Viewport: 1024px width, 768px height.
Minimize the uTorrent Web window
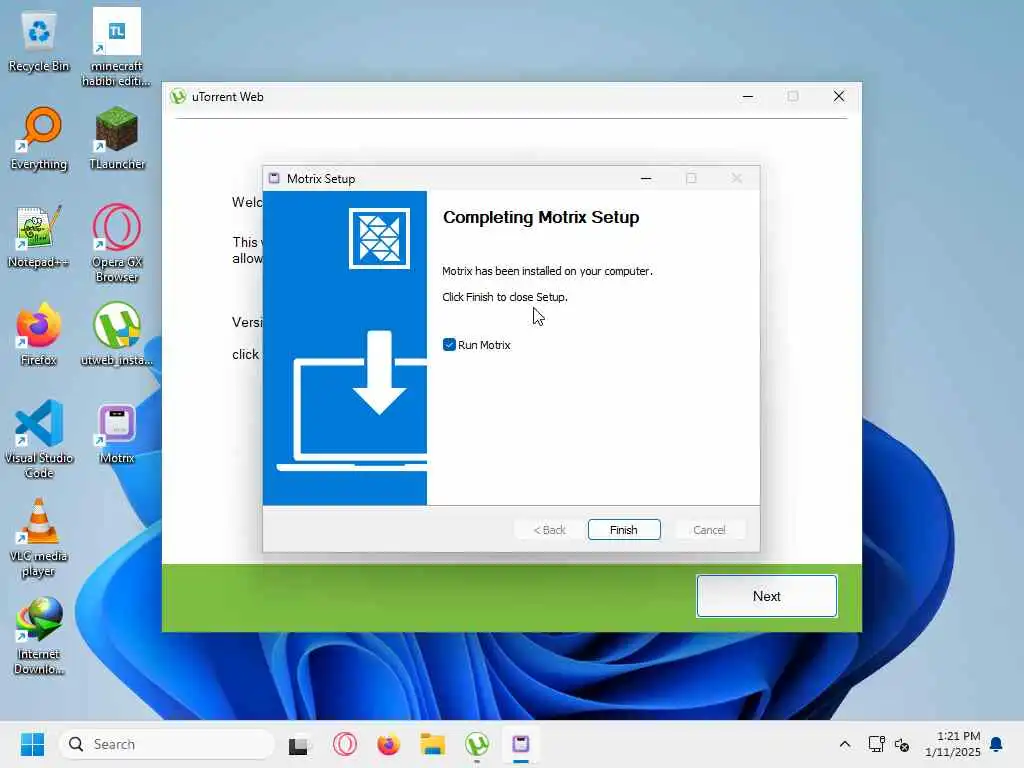point(748,97)
